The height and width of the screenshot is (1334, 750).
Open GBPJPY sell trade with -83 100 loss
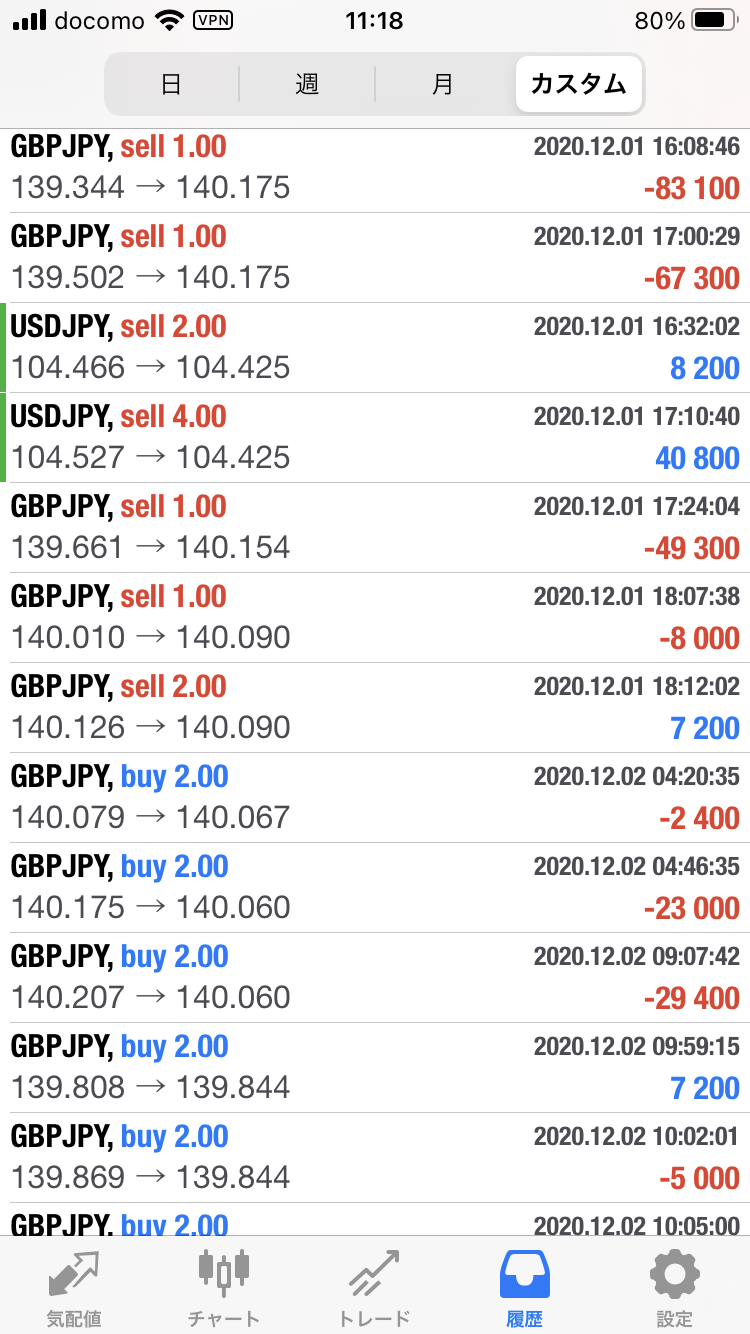click(375, 168)
